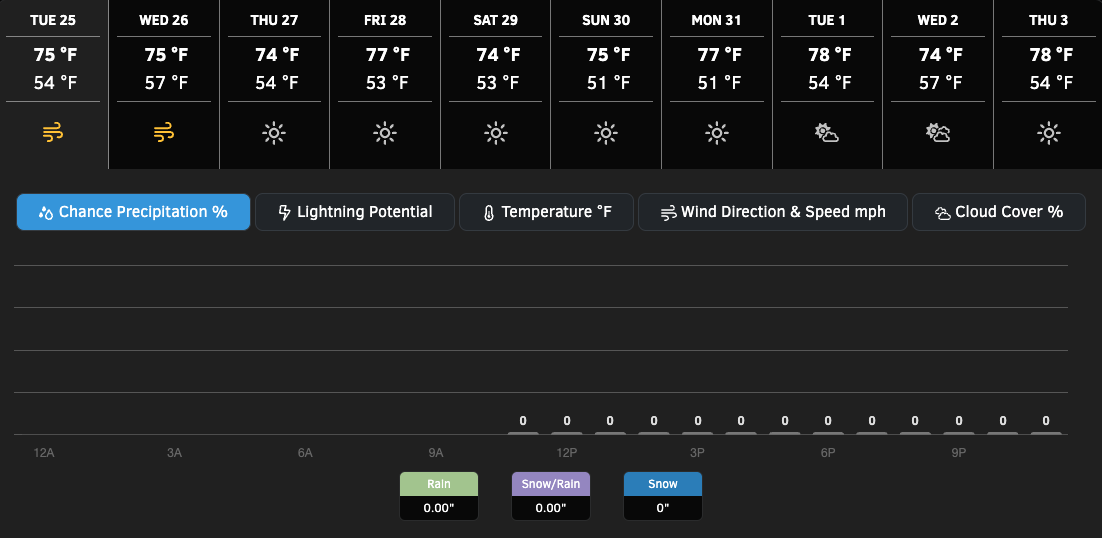Click the partly cloudy icon under WED 2
Viewport: 1102px width, 538px height.
[x=938, y=133]
